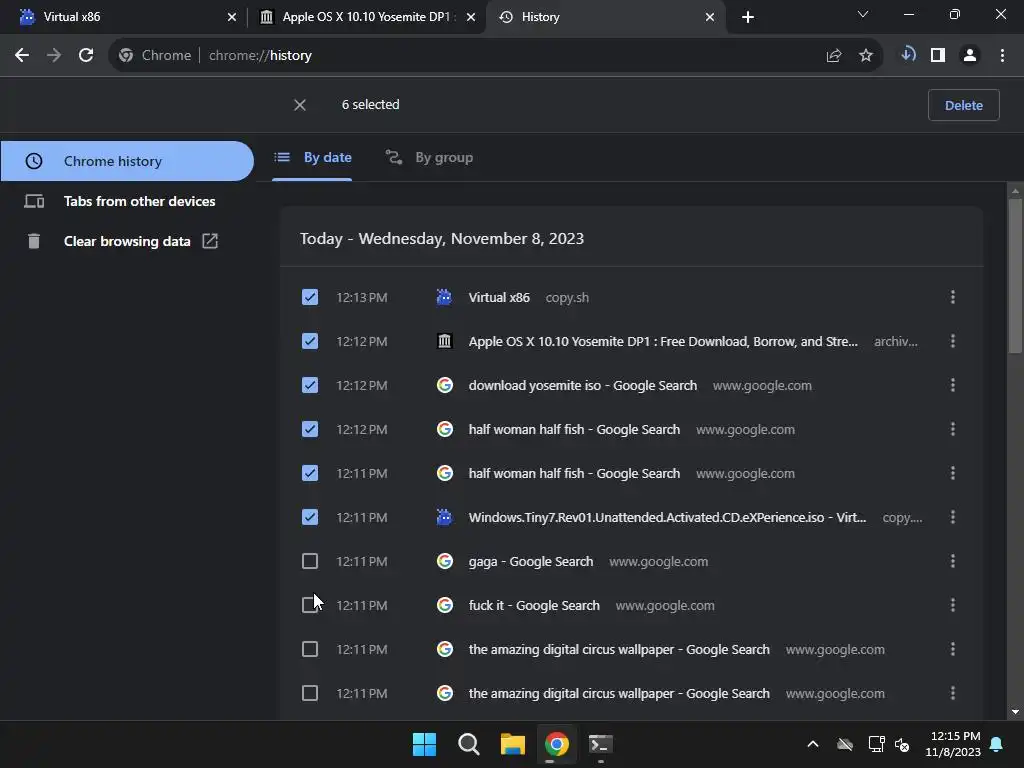Cancel selection with the X icon
Viewport: 1024px width, 768px height.
pyautogui.click(x=300, y=105)
